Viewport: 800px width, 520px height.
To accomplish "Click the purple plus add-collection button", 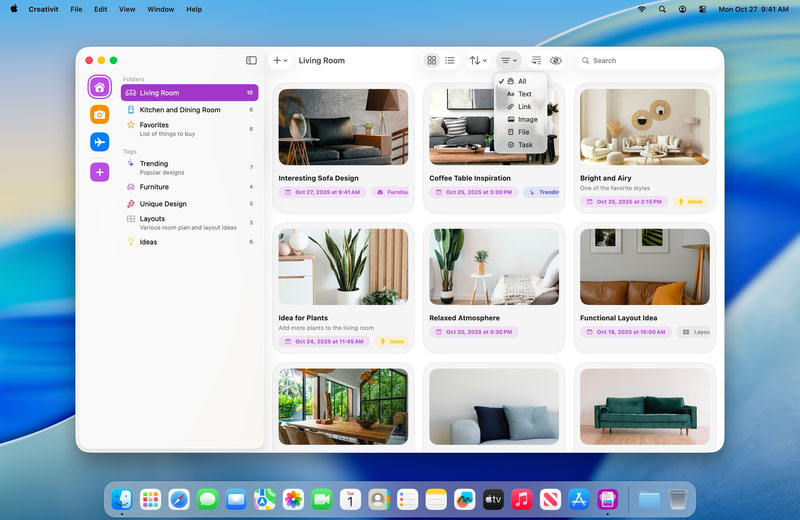I will coord(99,172).
